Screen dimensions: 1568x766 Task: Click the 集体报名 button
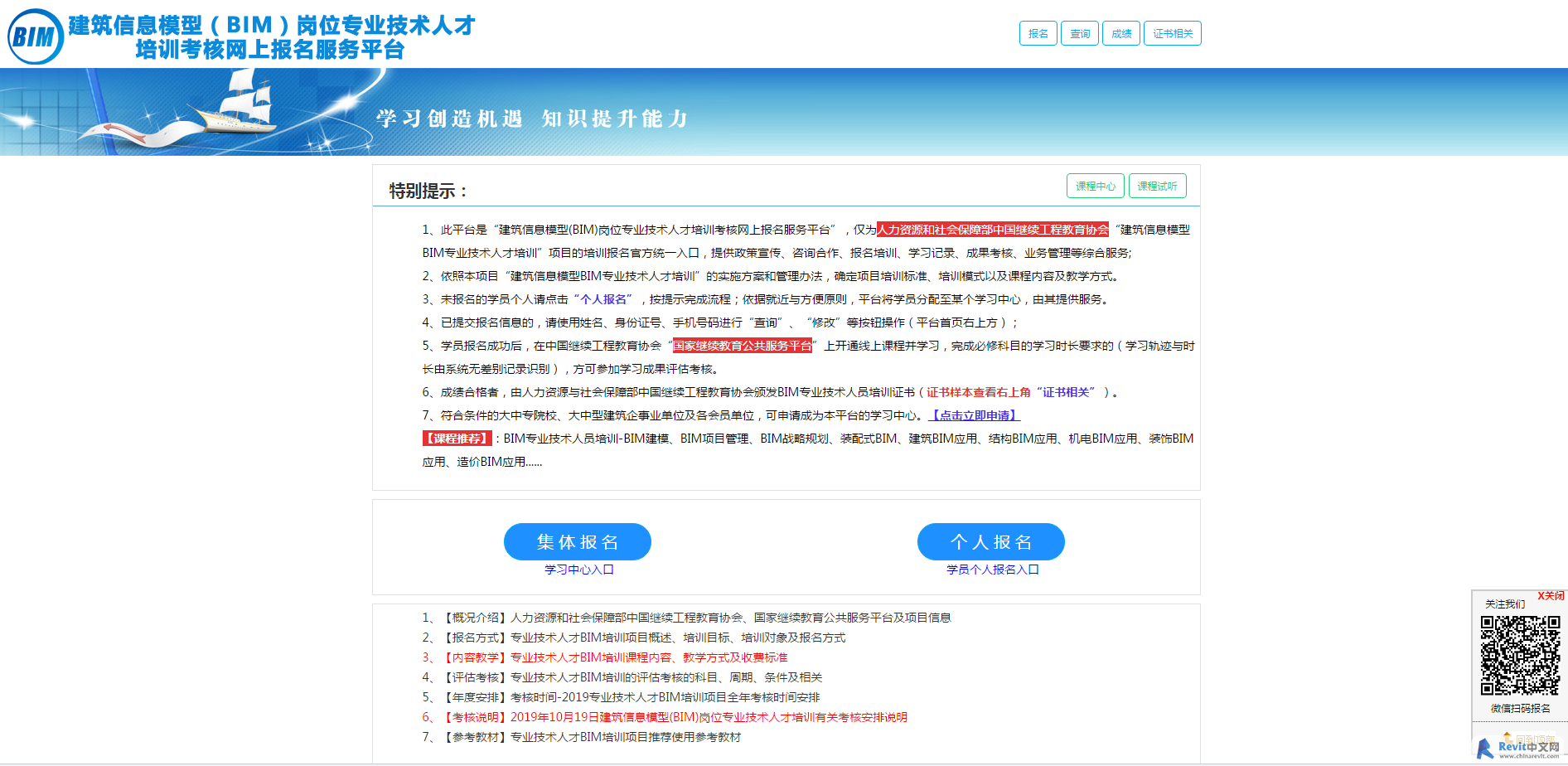coord(578,541)
